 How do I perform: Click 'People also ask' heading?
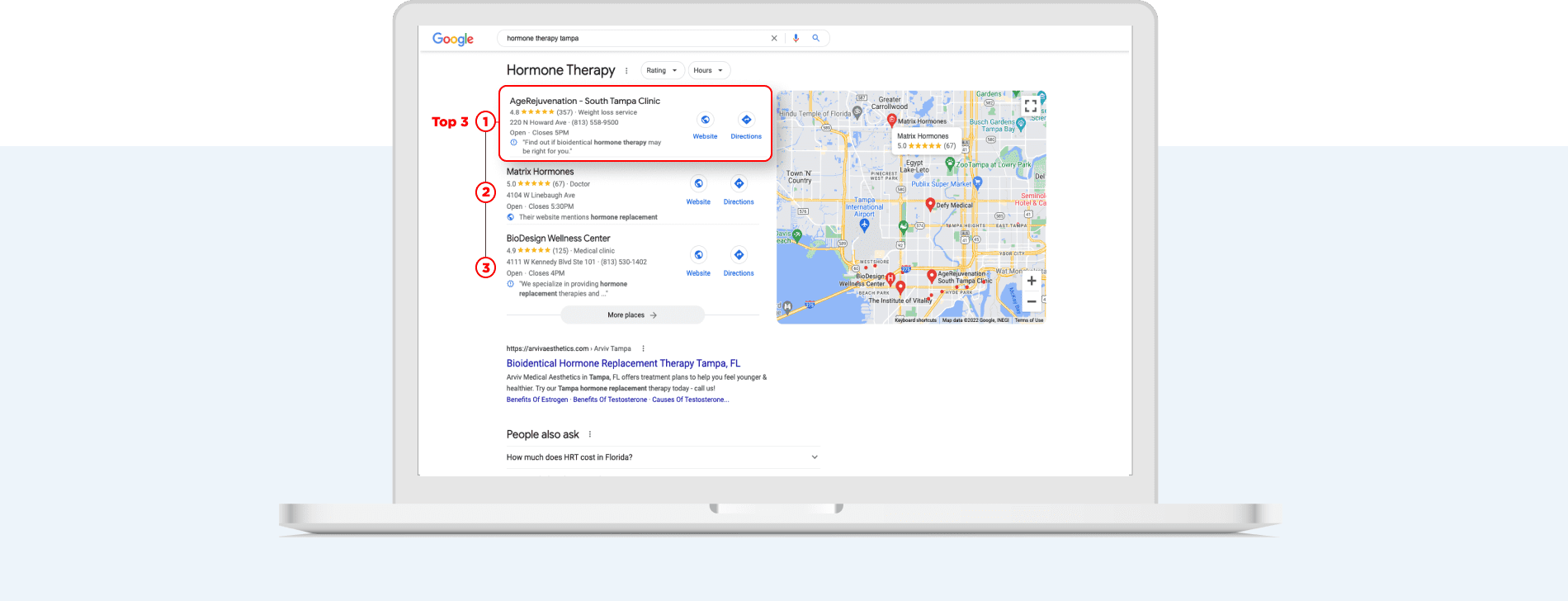point(542,434)
